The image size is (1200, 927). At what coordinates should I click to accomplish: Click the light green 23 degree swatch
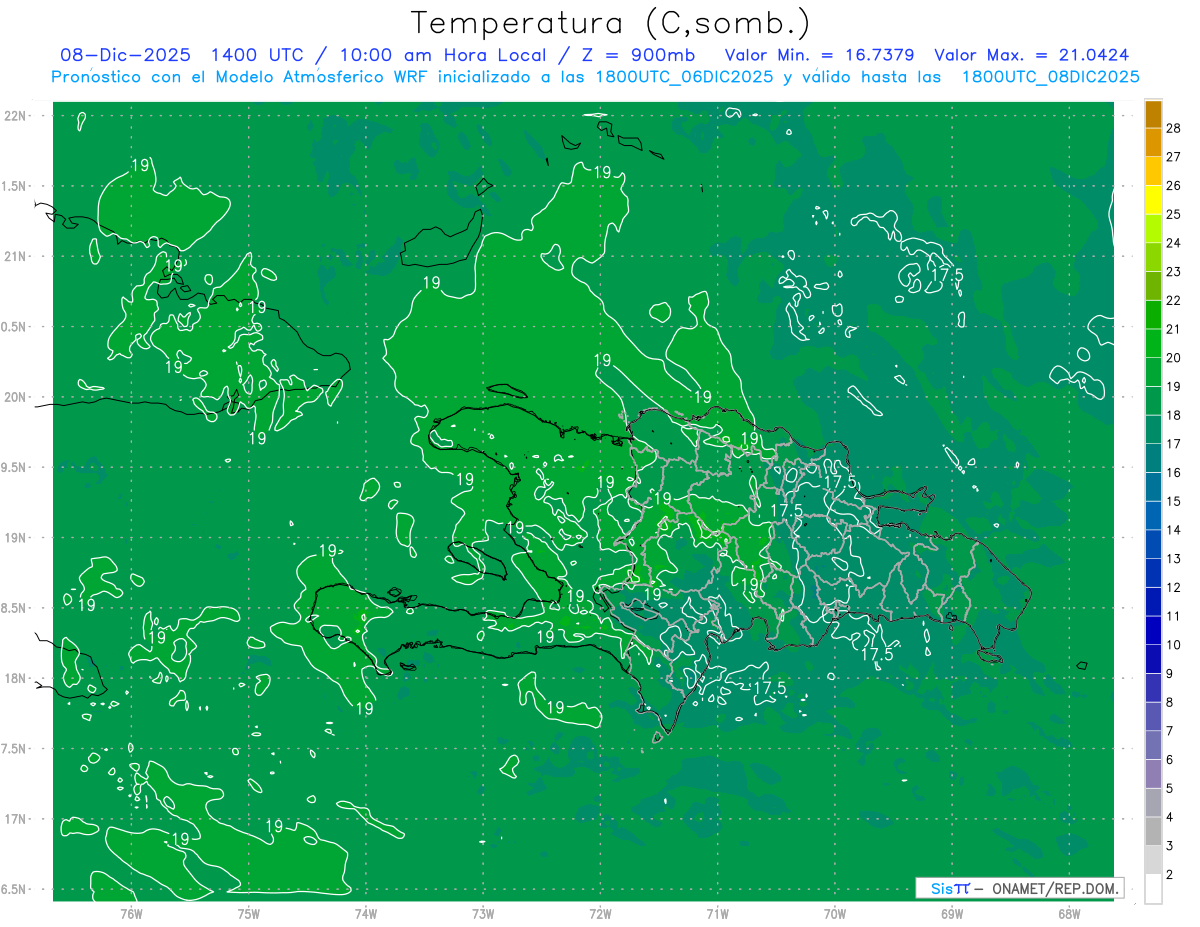point(1153,258)
